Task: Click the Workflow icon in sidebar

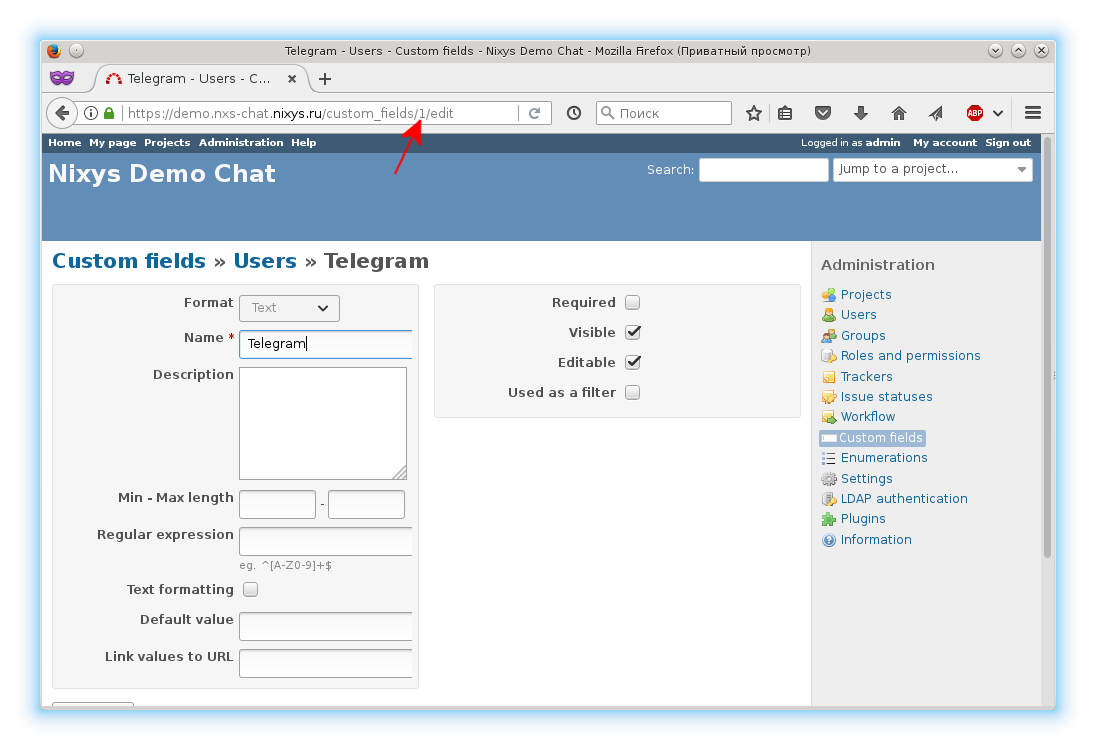Action: tap(829, 417)
